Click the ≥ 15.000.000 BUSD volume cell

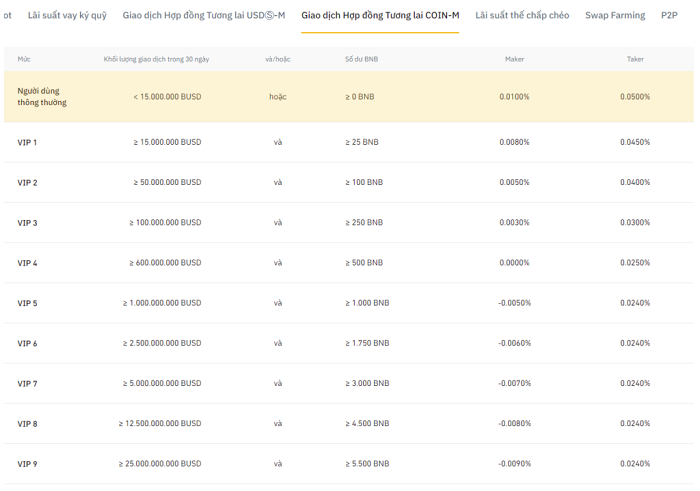click(167, 142)
